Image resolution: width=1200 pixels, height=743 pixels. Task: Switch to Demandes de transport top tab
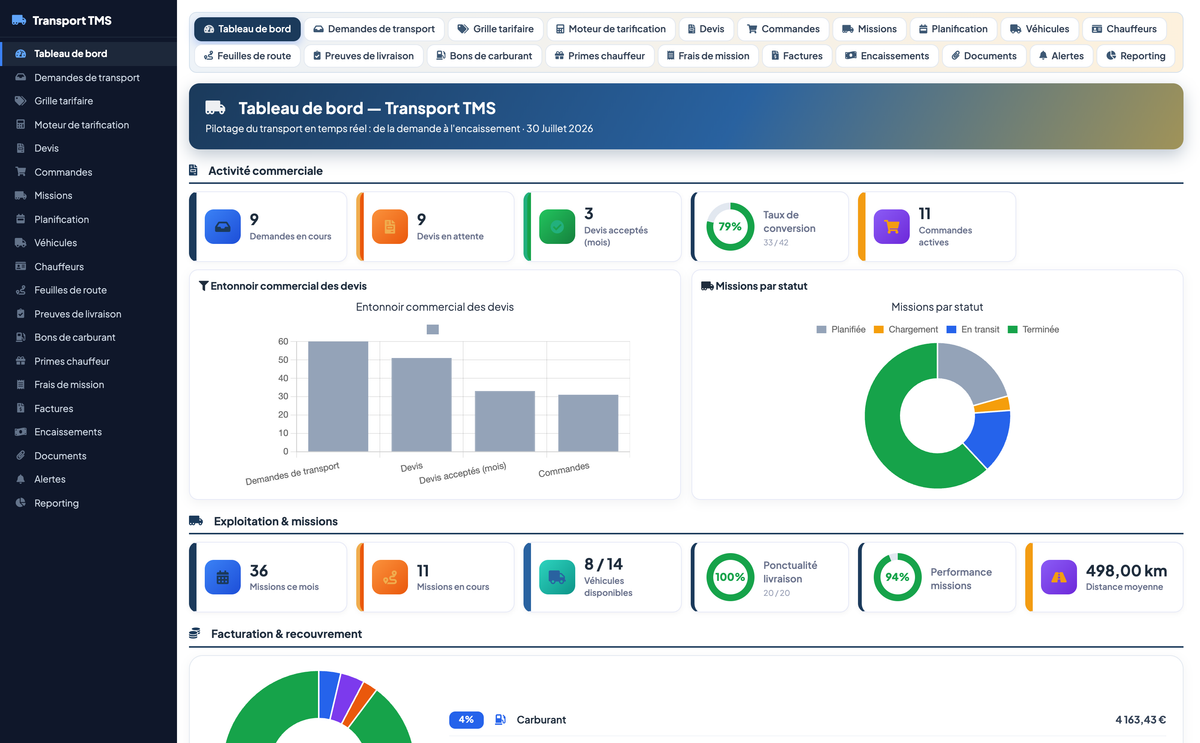point(374,29)
